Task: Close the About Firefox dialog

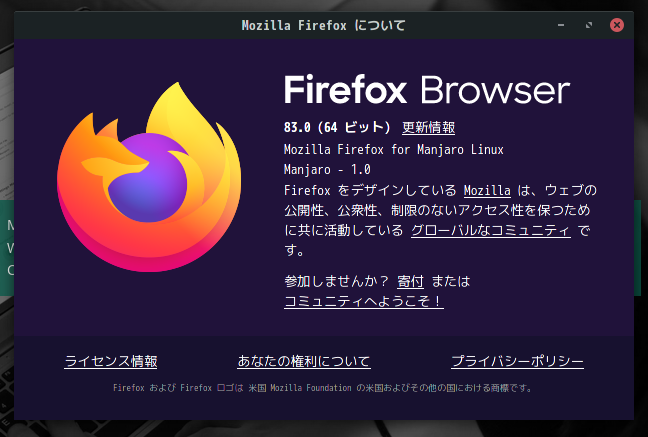Action: (617, 25)
